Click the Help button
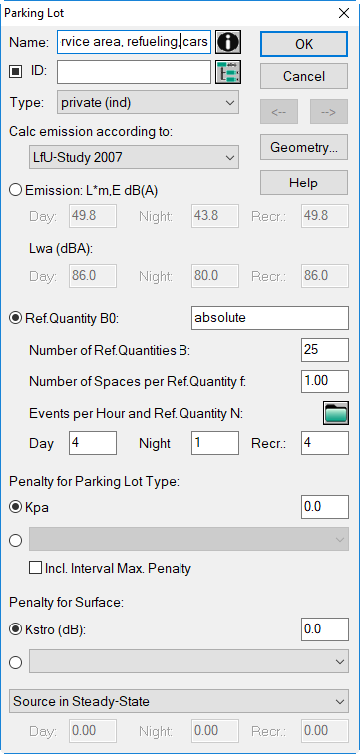Image resolution: width=360 pixels, height=754 pixels. pyautogui.click(x=304, y=183)
